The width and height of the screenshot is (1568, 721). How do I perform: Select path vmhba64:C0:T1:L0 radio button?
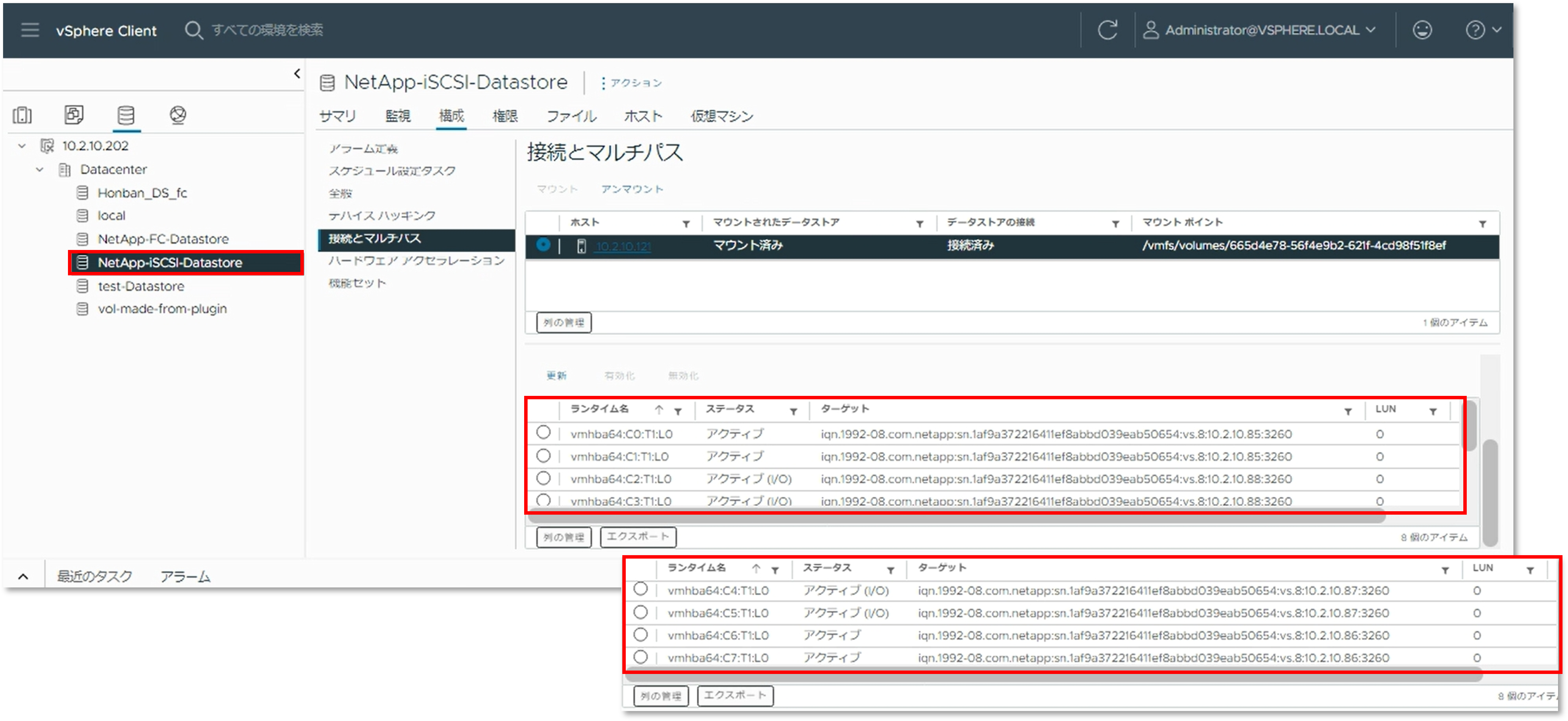(x=543, y=433)
